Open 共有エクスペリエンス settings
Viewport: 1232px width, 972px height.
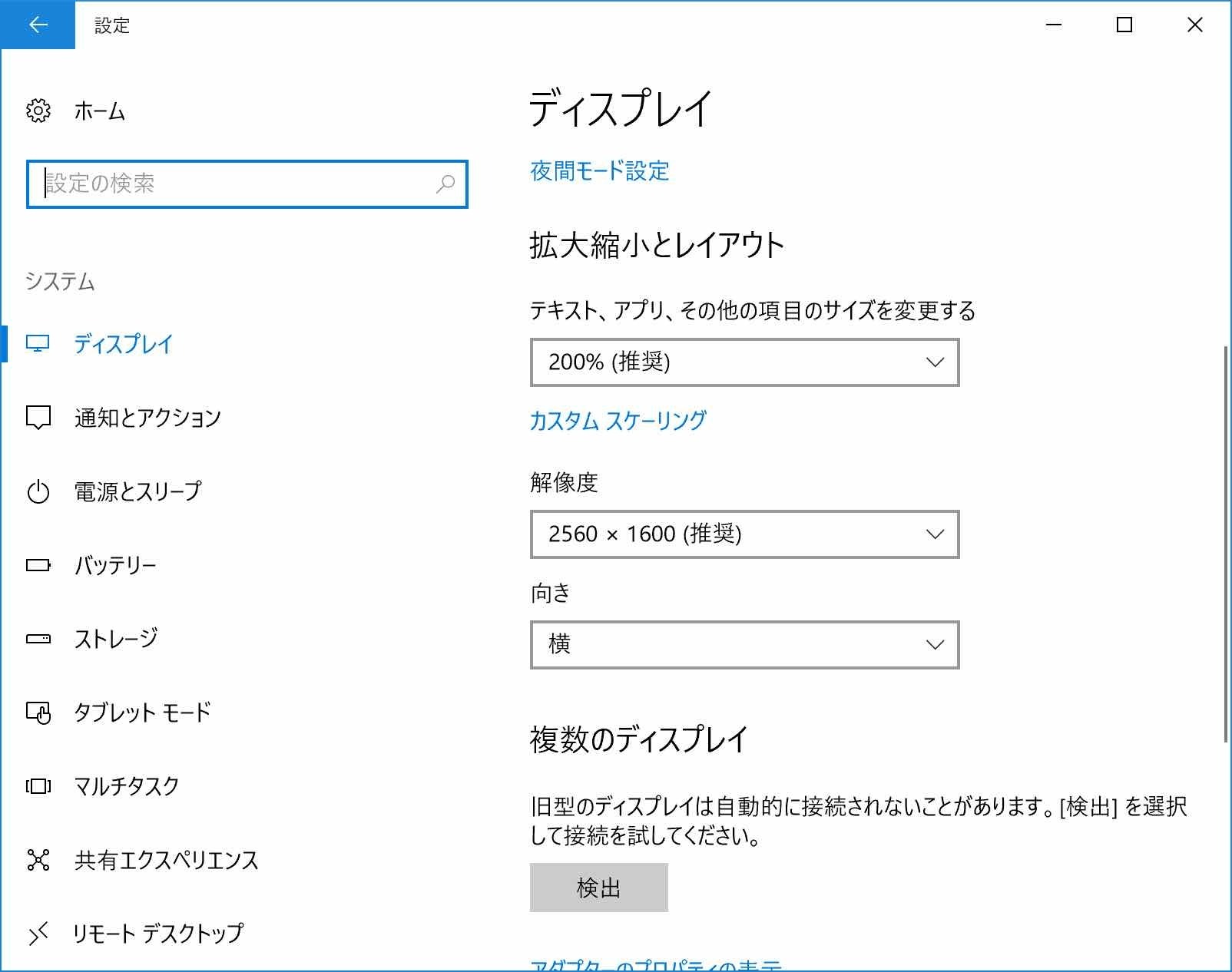coord(166,860)
